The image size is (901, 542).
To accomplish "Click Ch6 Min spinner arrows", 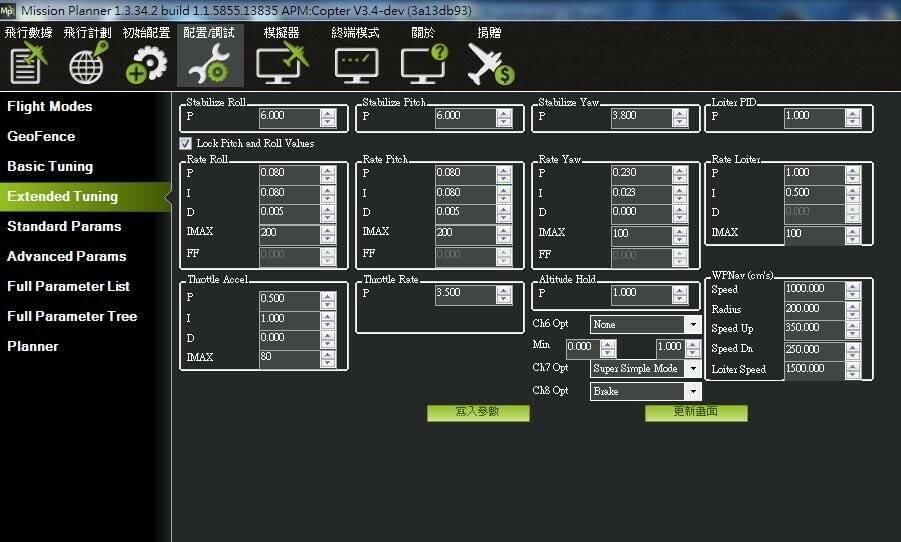I will (x=608, y=348).
